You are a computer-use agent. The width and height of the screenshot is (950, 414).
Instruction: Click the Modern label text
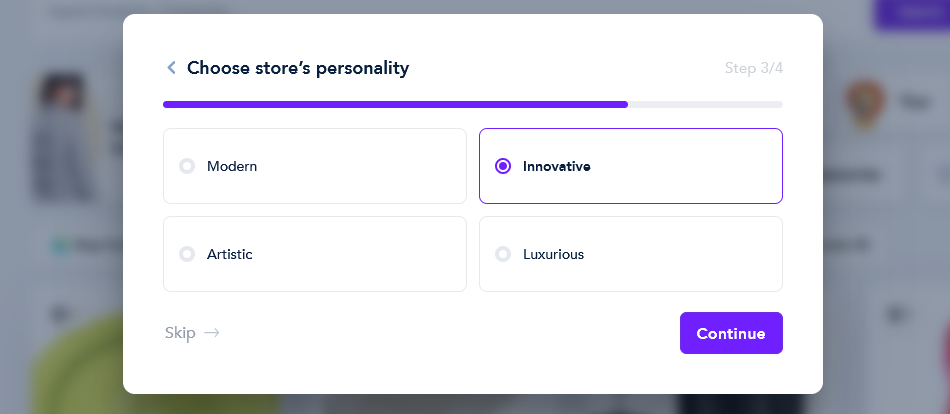(x=232, y=166)
